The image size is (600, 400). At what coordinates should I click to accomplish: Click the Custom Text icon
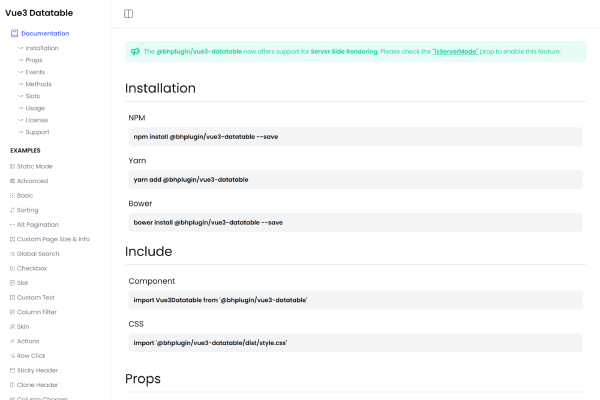12,297
